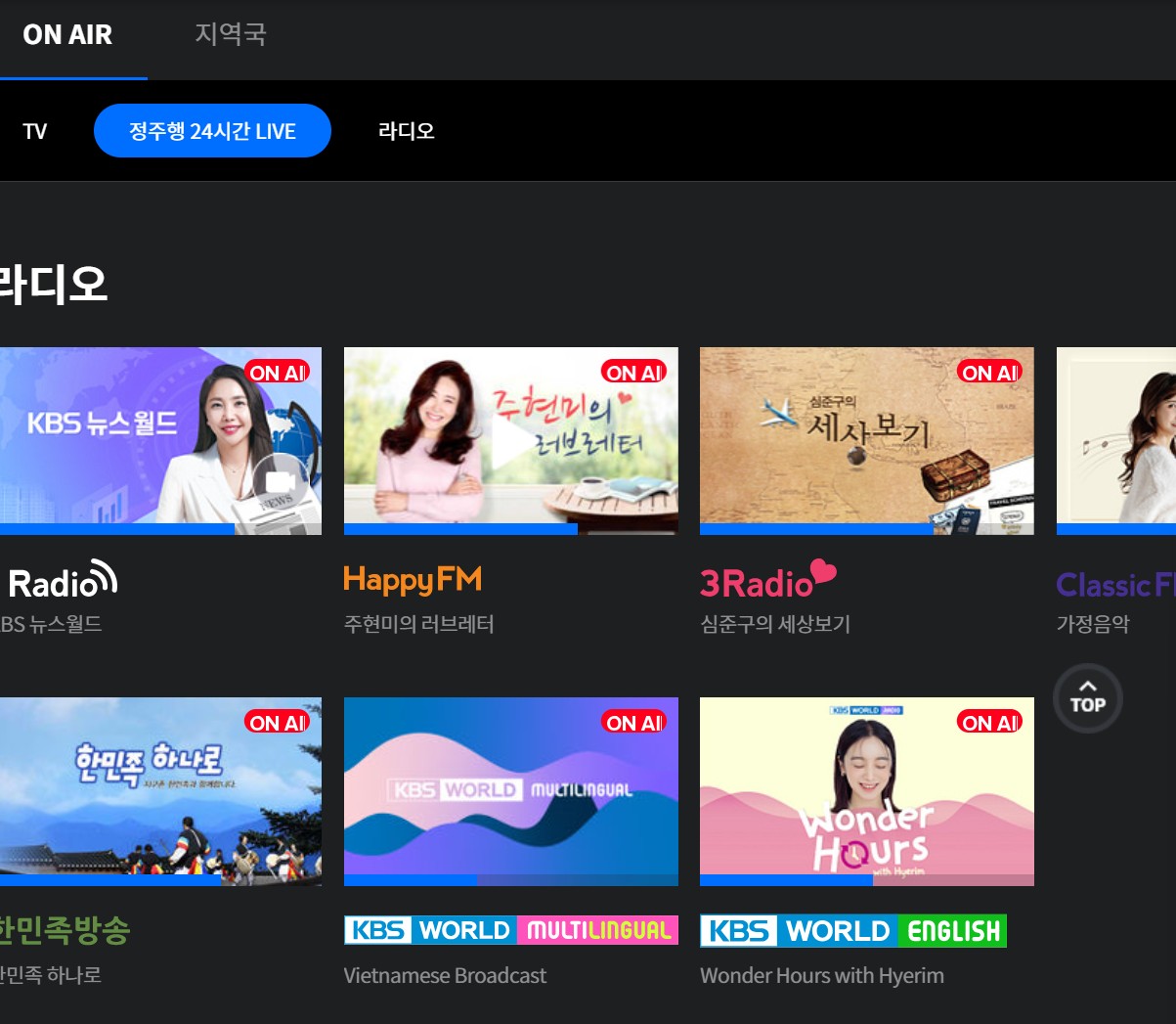Play the 주현미의 러브레터 thumbnail

tap(510, 440)
